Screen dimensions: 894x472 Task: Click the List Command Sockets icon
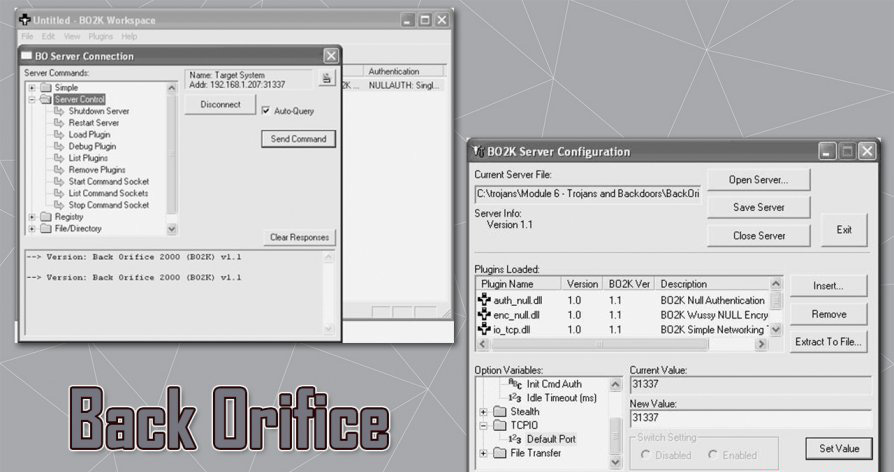pyautogui.click(x=59, y=193)
